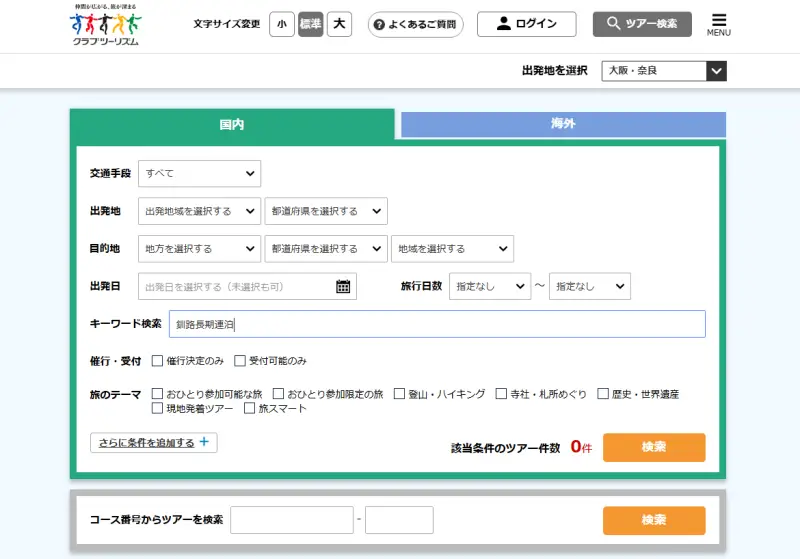Check おひとり参加限定の旅 checkbox
Image resolution: width=800 pixels, height=559 pixels.
click(x=279, y=394)
